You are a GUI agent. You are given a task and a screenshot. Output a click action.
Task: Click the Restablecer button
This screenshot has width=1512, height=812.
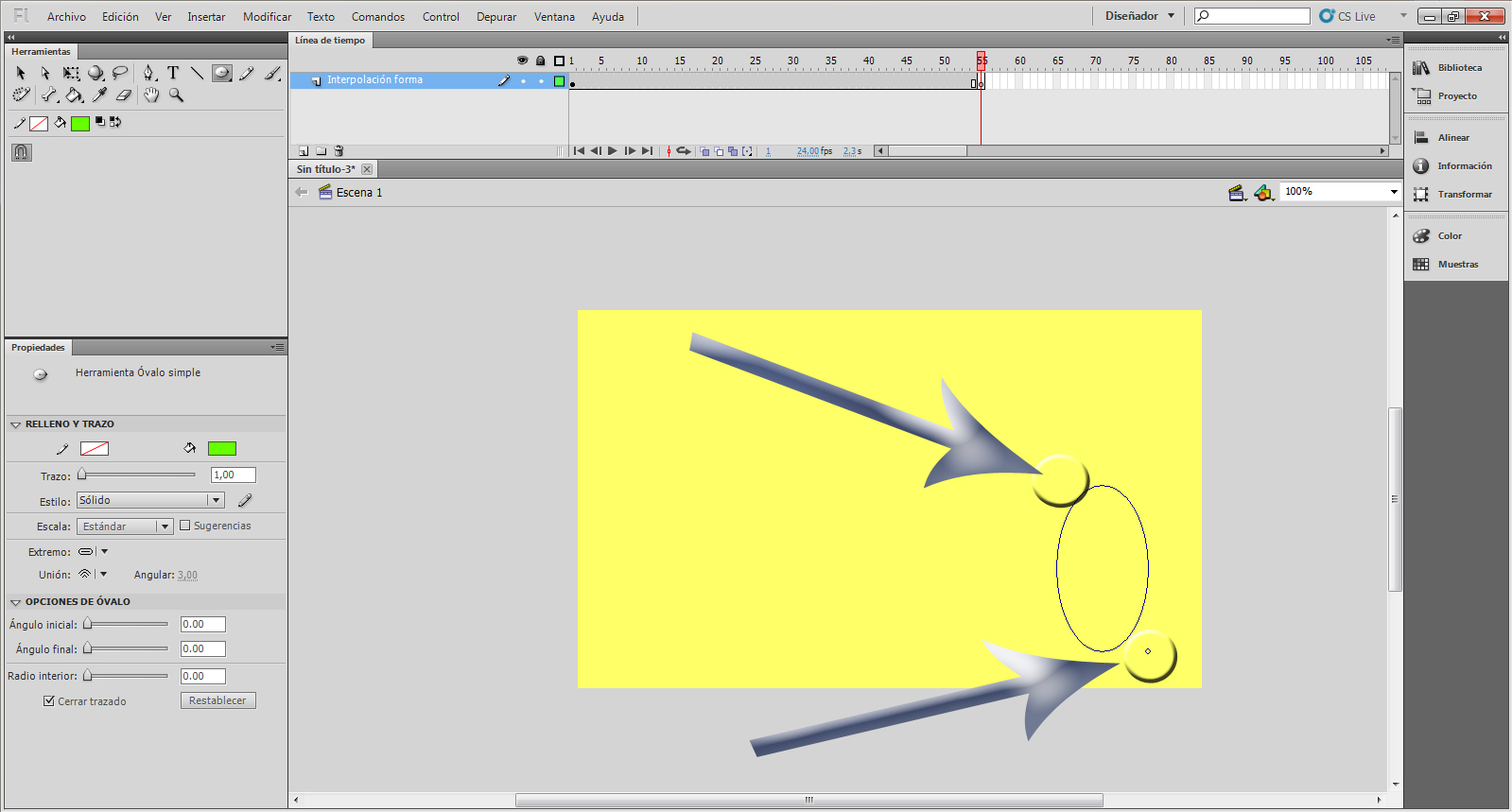click(x=217, y=700)
